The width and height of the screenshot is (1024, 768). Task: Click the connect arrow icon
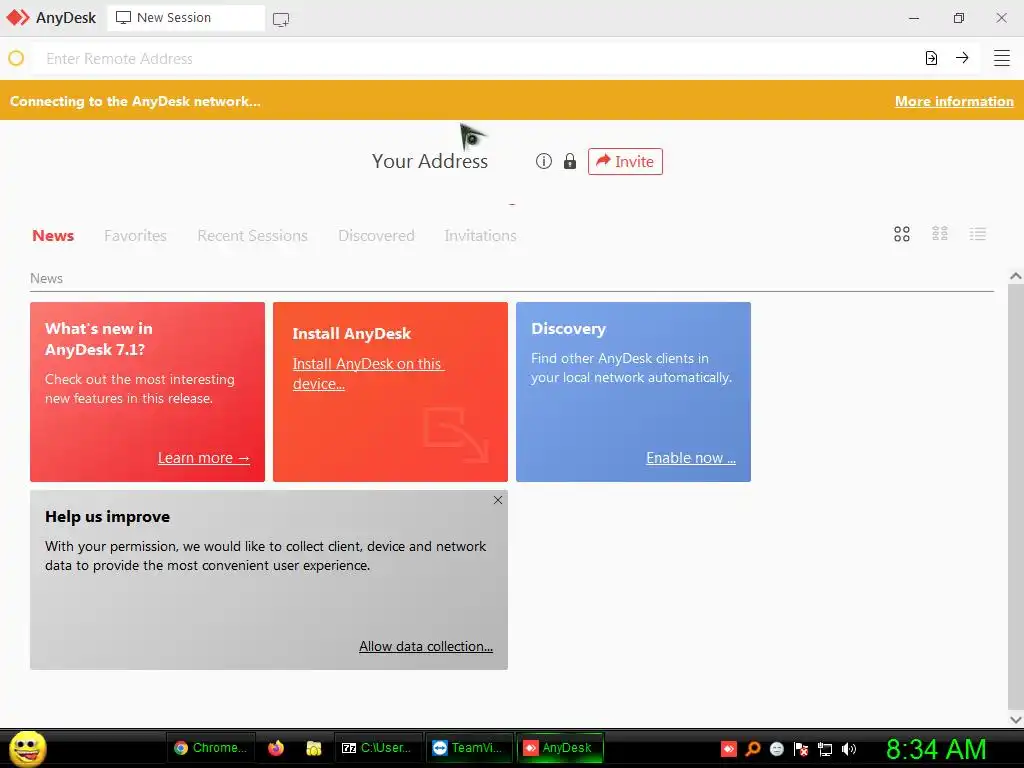[x=962, y=58]
